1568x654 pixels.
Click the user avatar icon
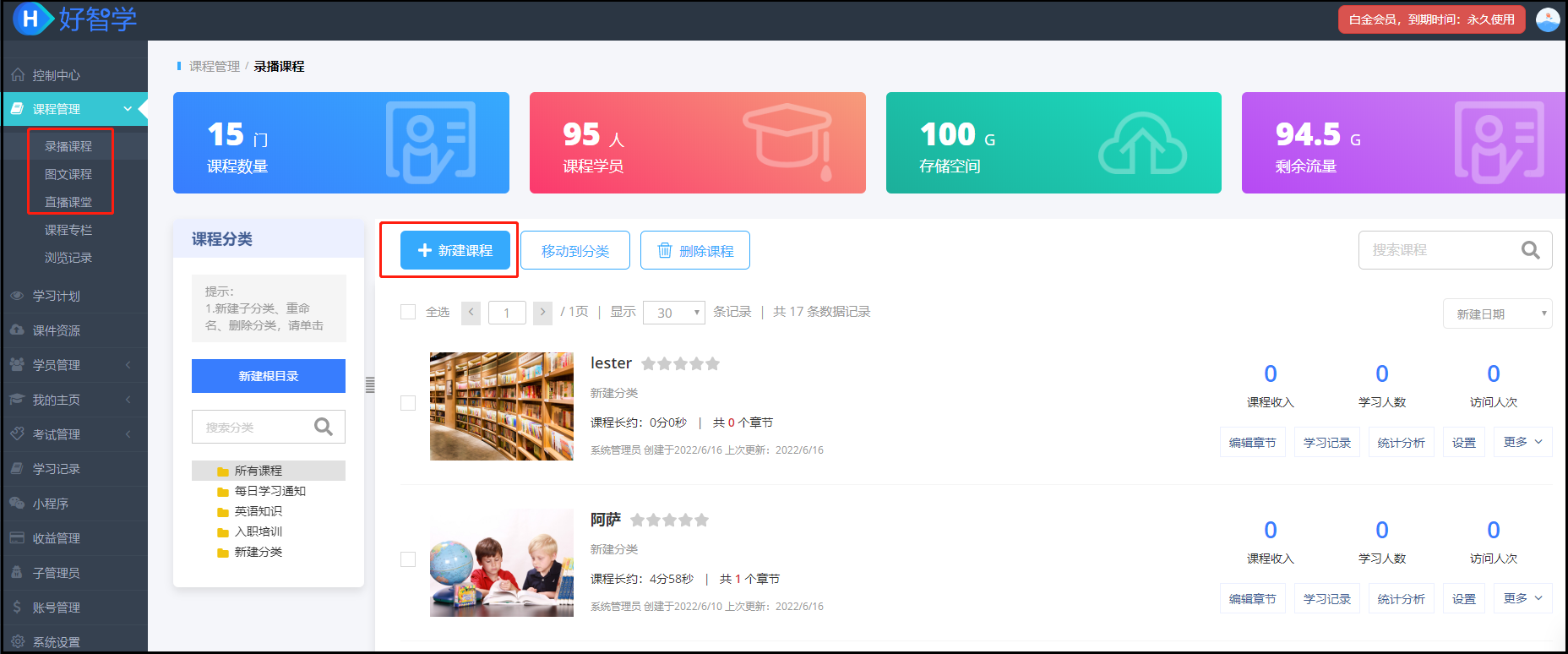coord(1548,19)
